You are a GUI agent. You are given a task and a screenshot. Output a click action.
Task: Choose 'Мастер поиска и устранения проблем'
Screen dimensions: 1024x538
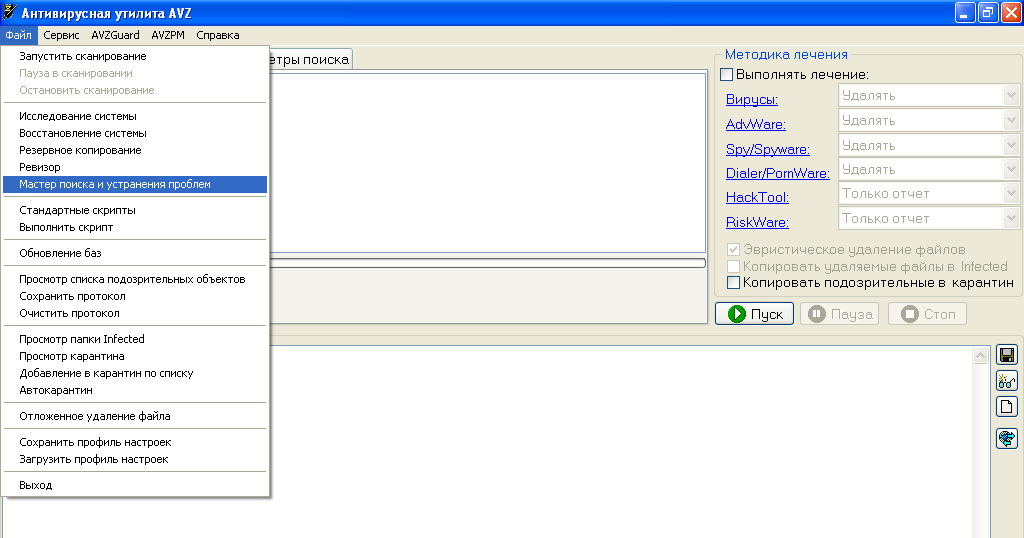(135, 184)
